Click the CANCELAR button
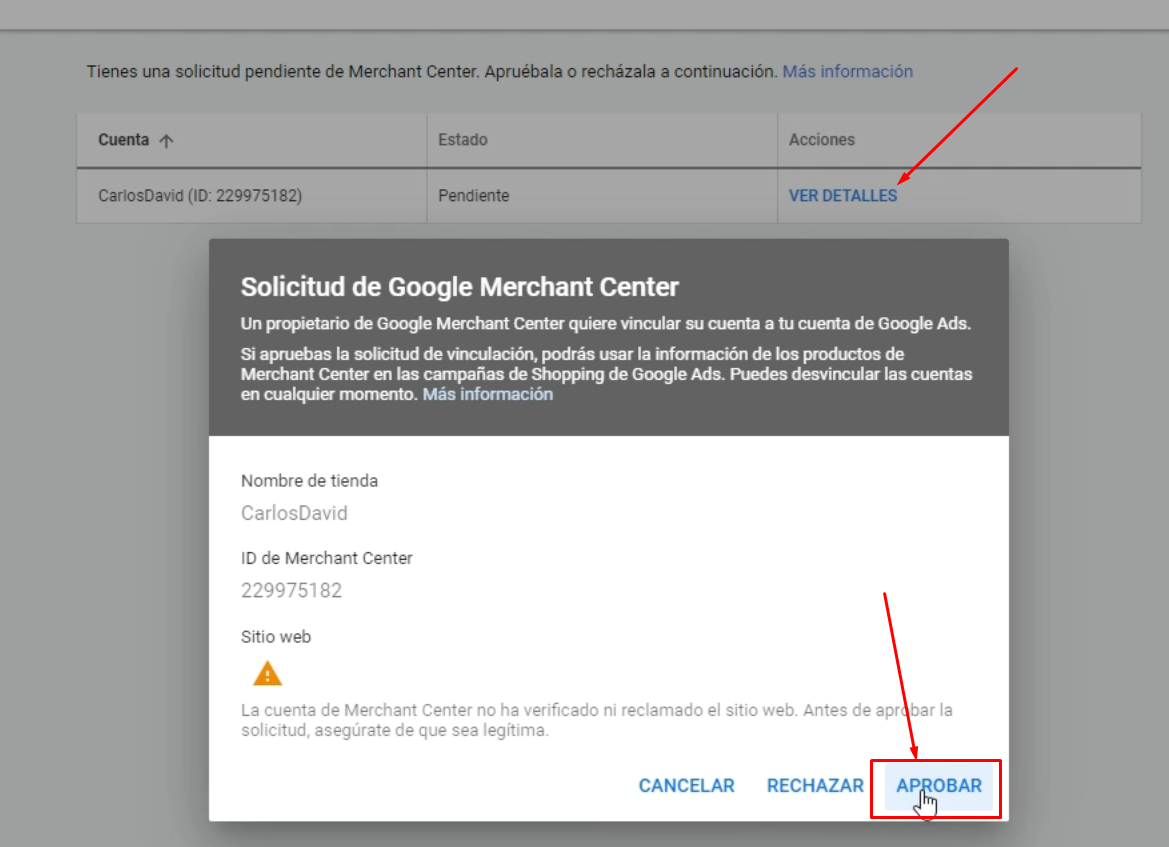This screenshot has width=1169, height=847. point(687,786)
